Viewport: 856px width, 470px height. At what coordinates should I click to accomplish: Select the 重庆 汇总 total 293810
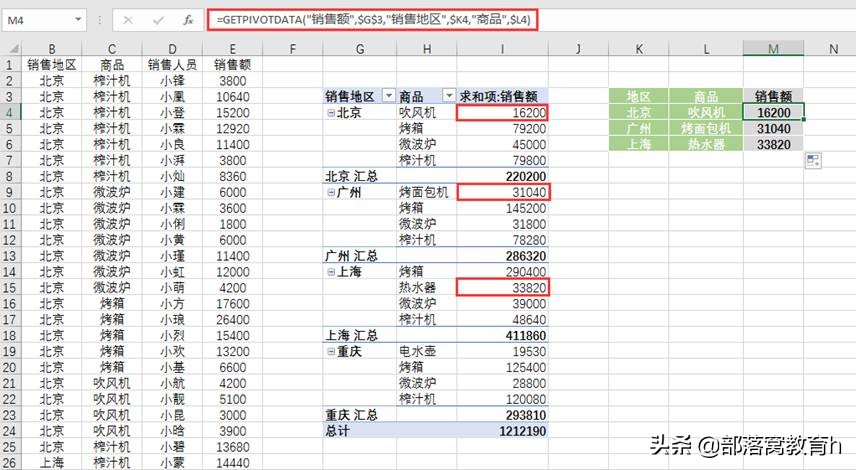pyautogui.click(x=502, y=415)
